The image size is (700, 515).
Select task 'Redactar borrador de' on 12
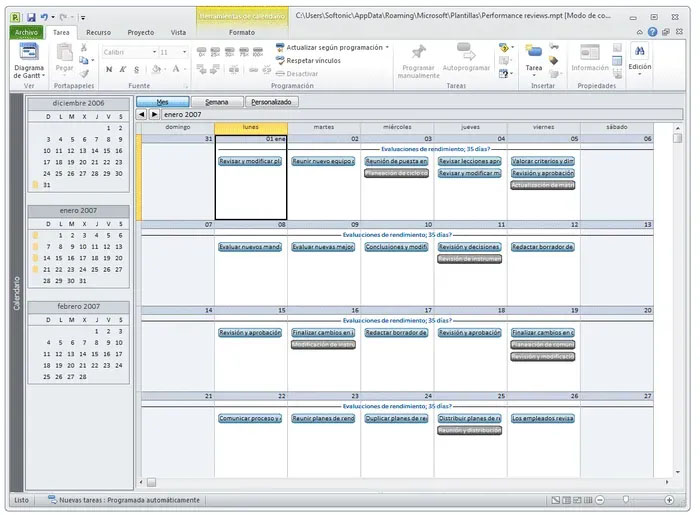coord(542,247)
